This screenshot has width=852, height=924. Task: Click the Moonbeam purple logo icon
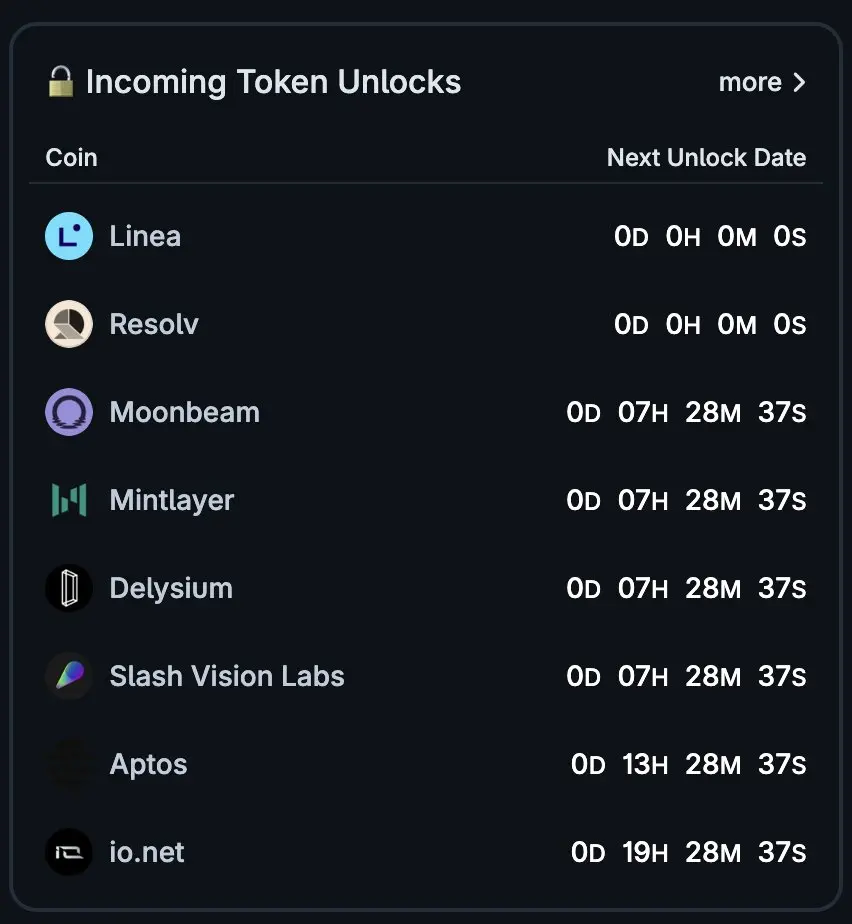pyautogui.click(x=69, y=413)
